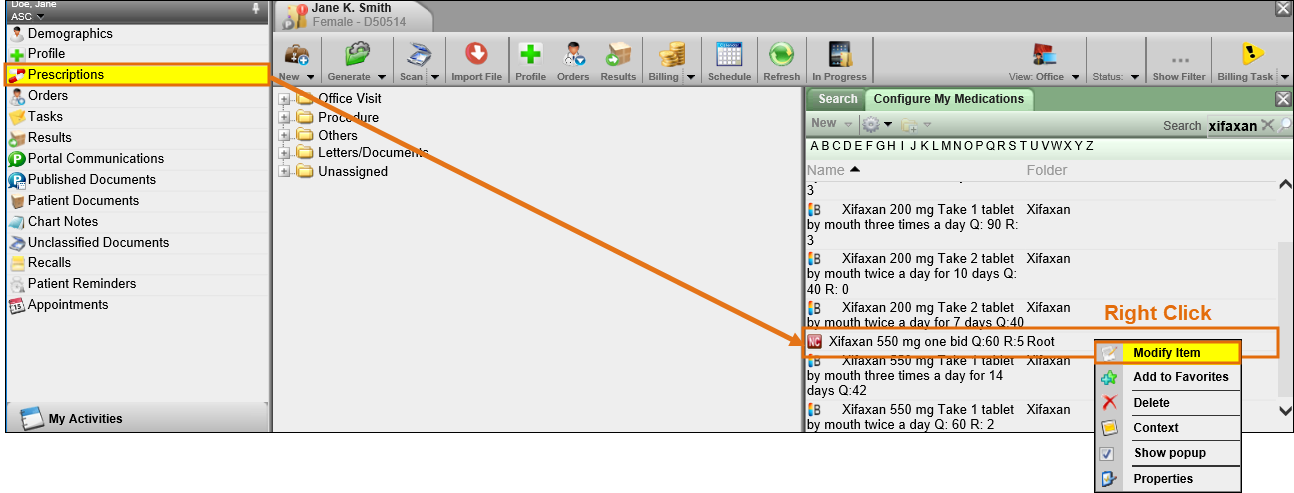1294x493 pixels.
Task: Open the Billing dropdown arrow
Action: (690, 77)
